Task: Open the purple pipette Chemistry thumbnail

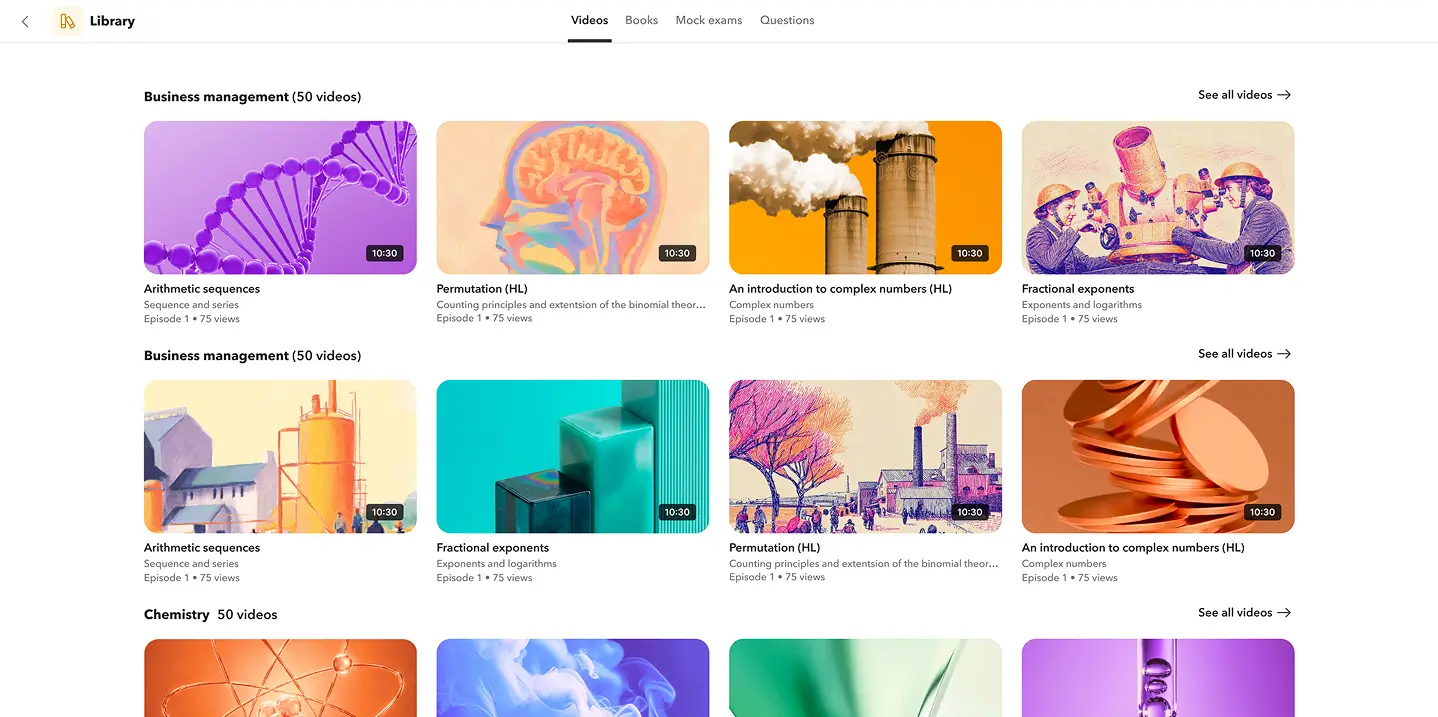Action: (1158, 678)
